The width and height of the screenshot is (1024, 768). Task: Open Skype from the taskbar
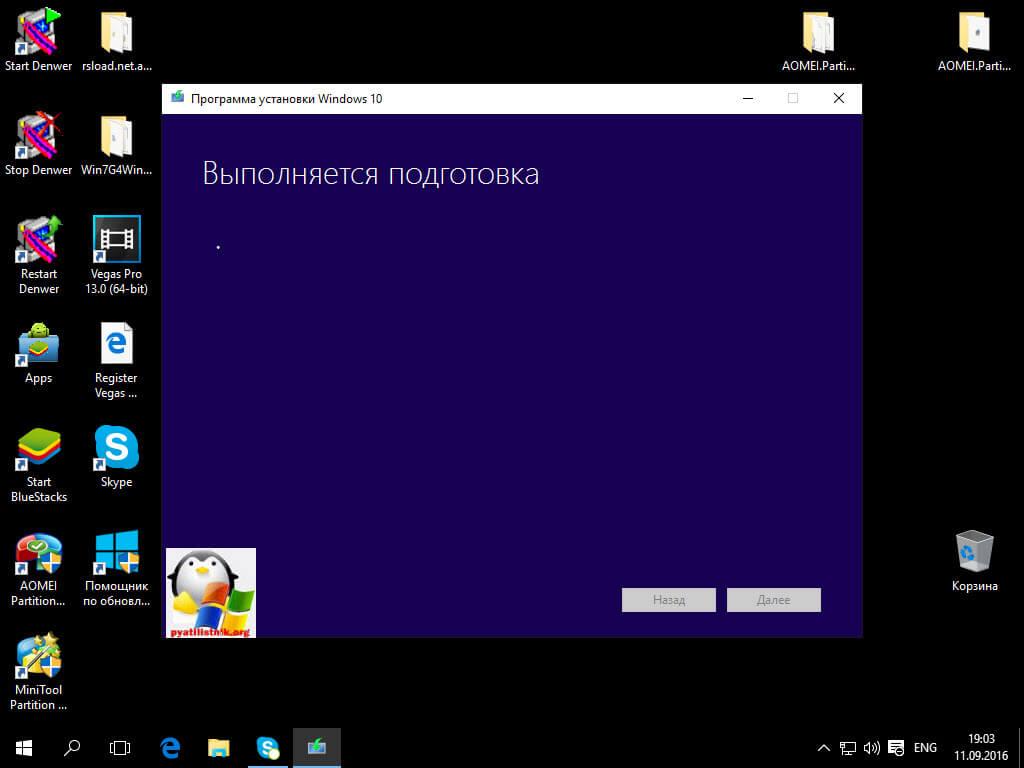click(x=267, y=748)
